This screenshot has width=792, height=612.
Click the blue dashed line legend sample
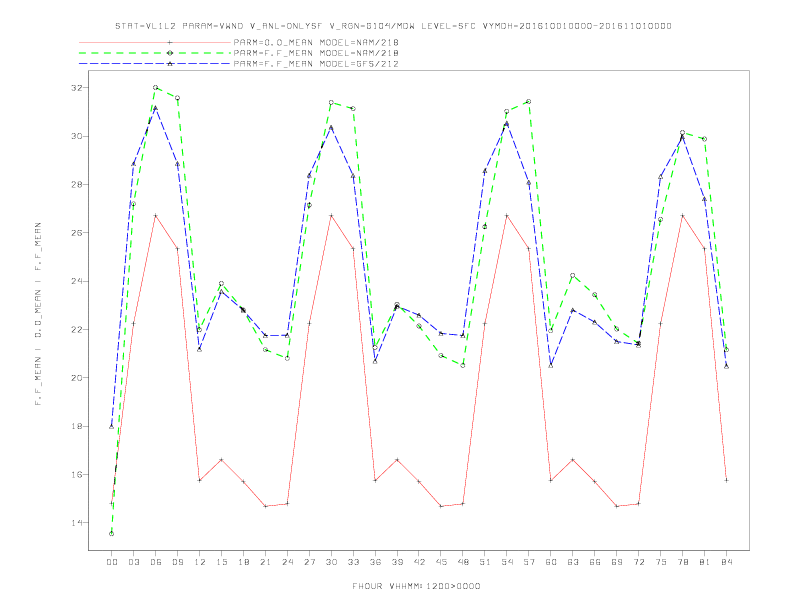point(155,64)
